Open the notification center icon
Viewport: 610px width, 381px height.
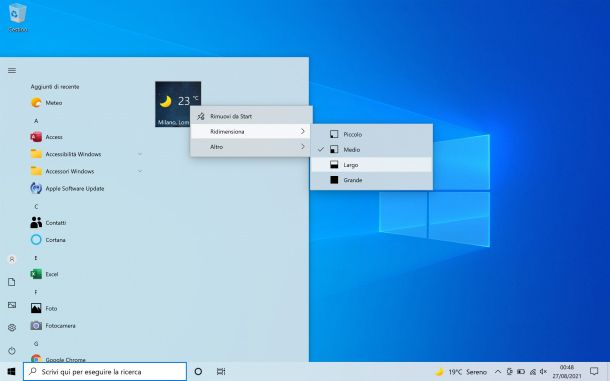(x=594, y=371)
